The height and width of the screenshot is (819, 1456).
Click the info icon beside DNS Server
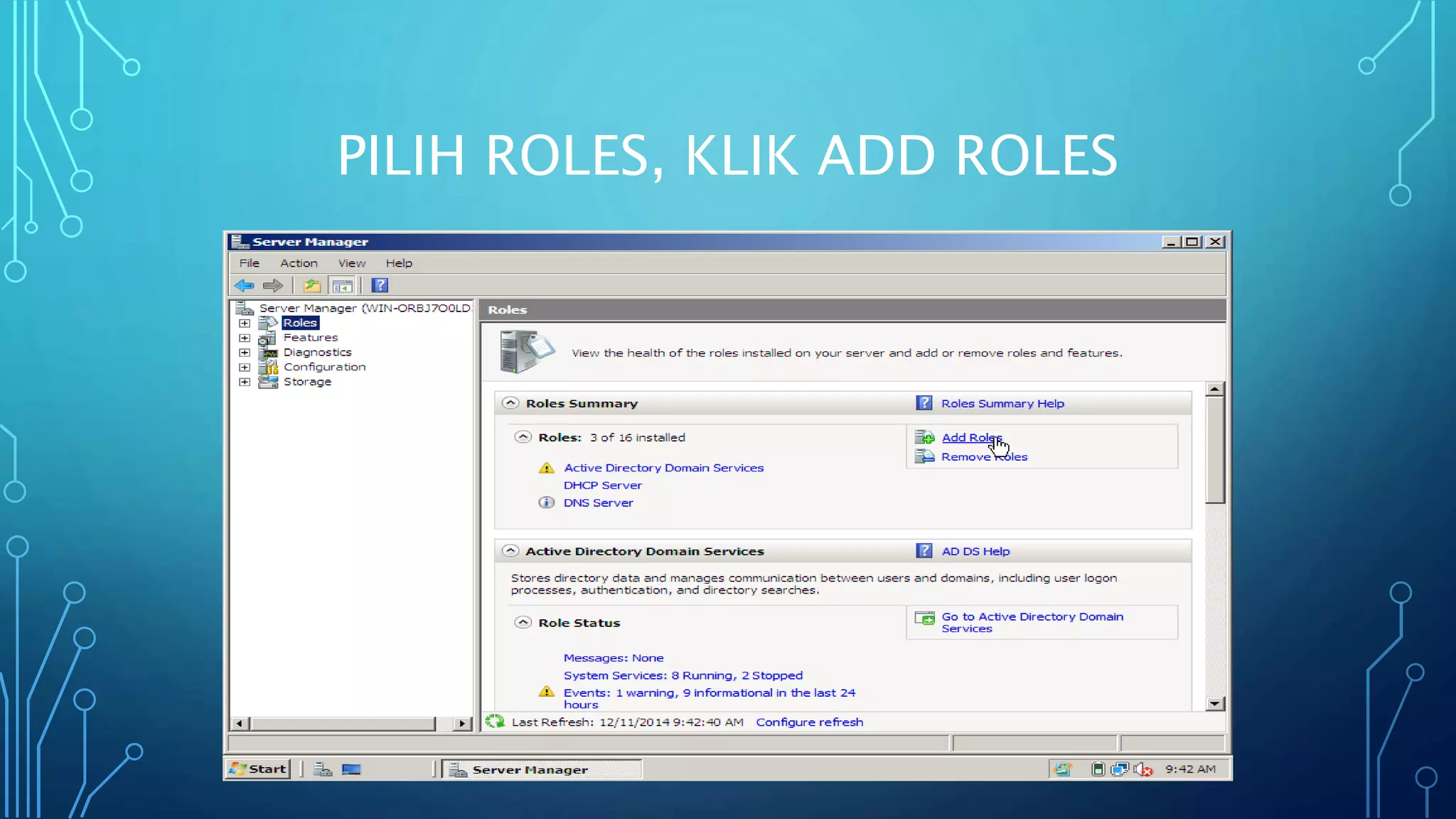546,503
